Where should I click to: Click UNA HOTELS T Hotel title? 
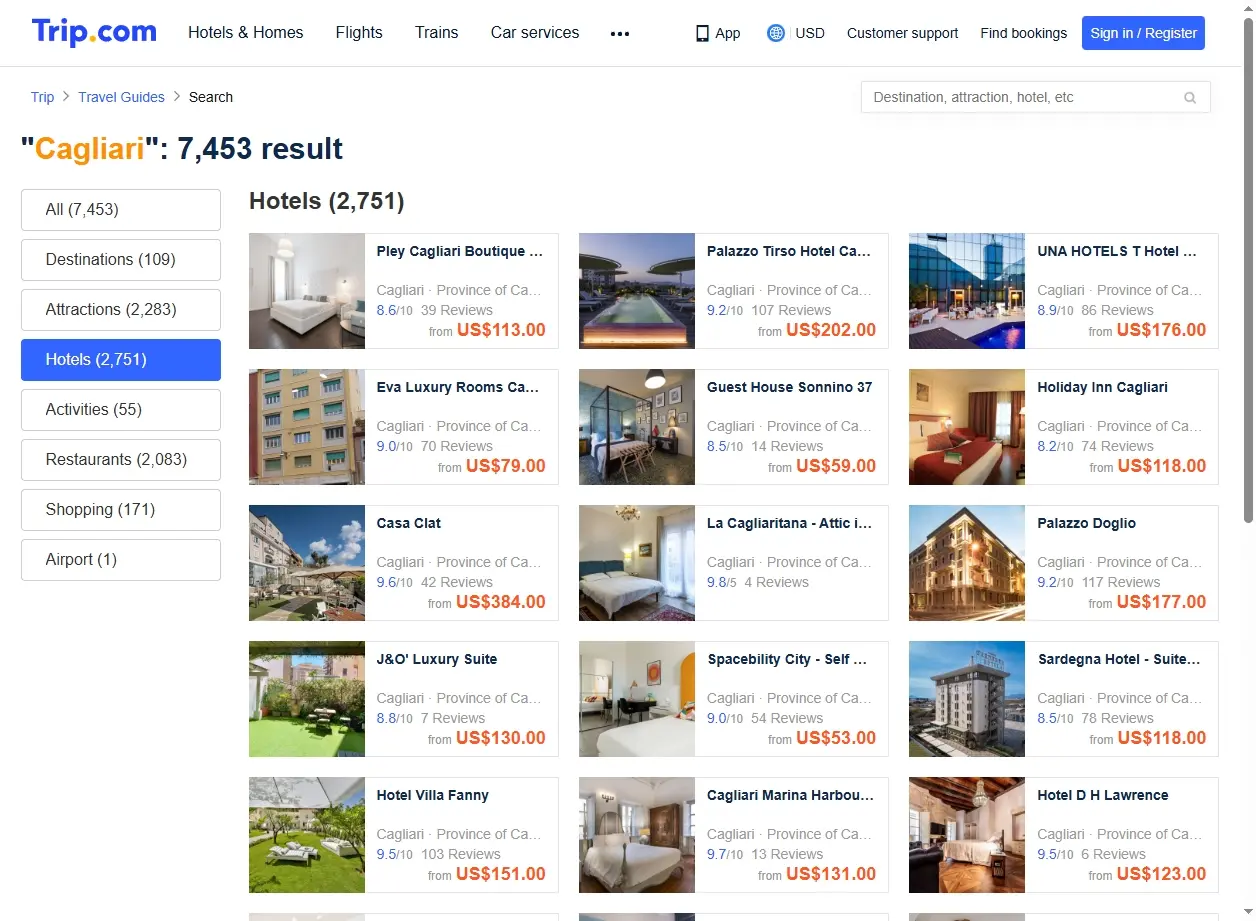[x=1117, y=251]
